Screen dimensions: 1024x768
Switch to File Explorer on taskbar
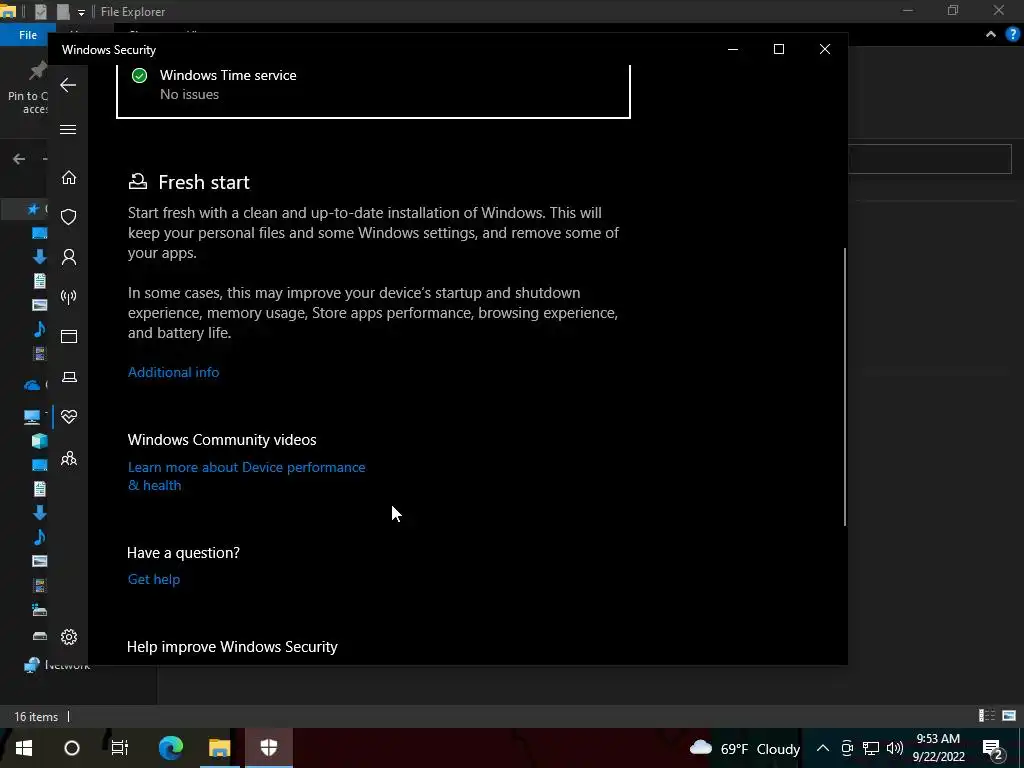pyautogui.click(x=219, y=748)
